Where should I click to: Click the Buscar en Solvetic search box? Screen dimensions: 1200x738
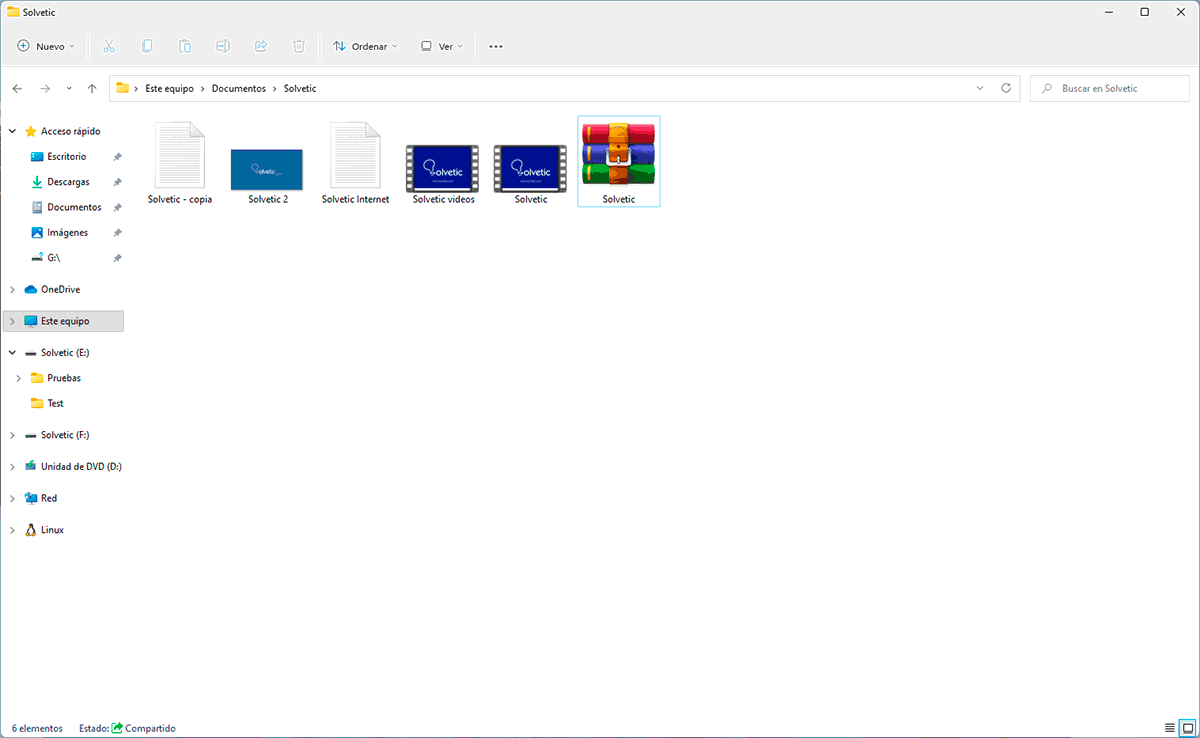(x=1110, y=88)
